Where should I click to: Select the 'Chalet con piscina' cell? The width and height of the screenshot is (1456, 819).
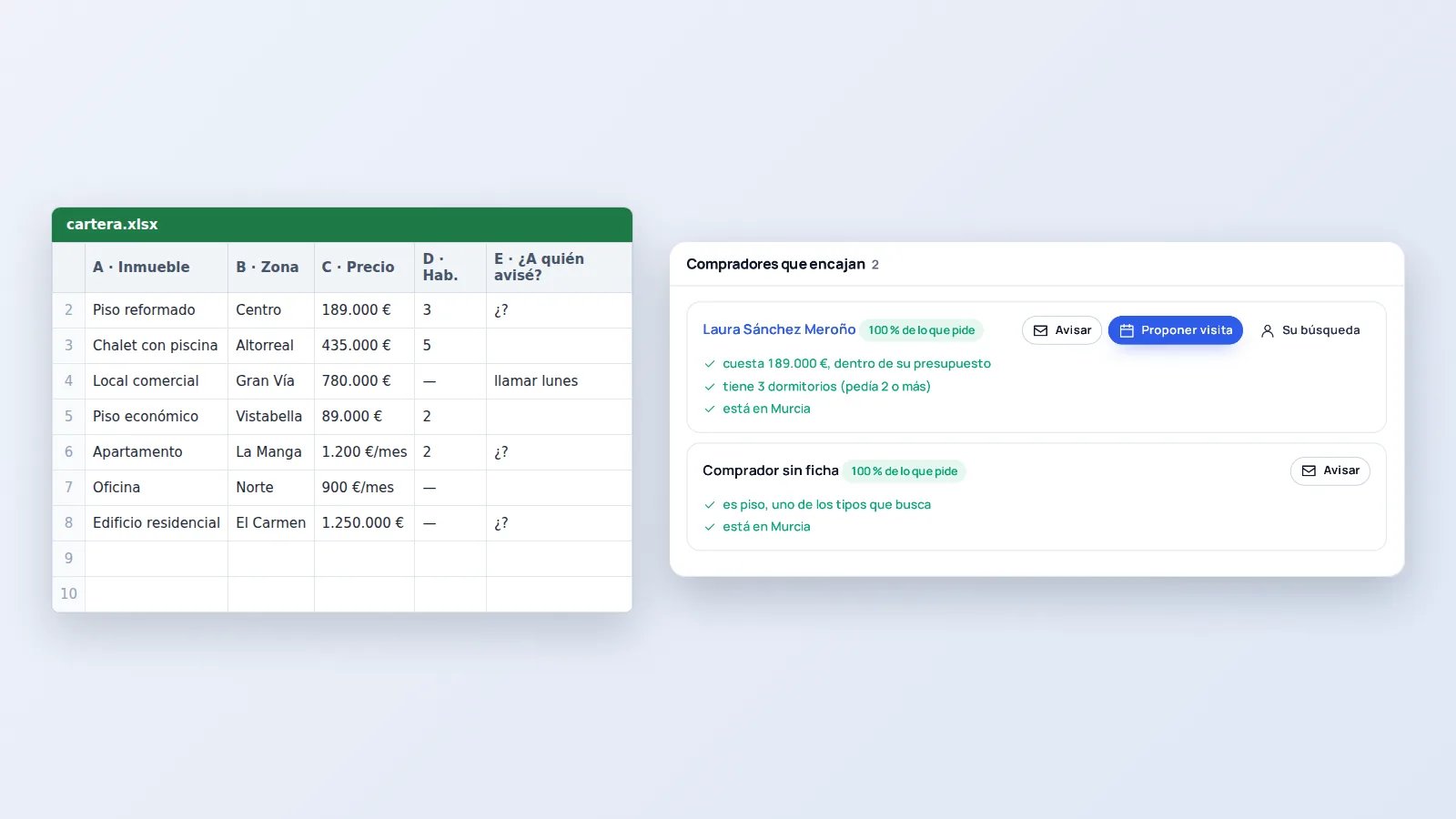click(157, 346)
